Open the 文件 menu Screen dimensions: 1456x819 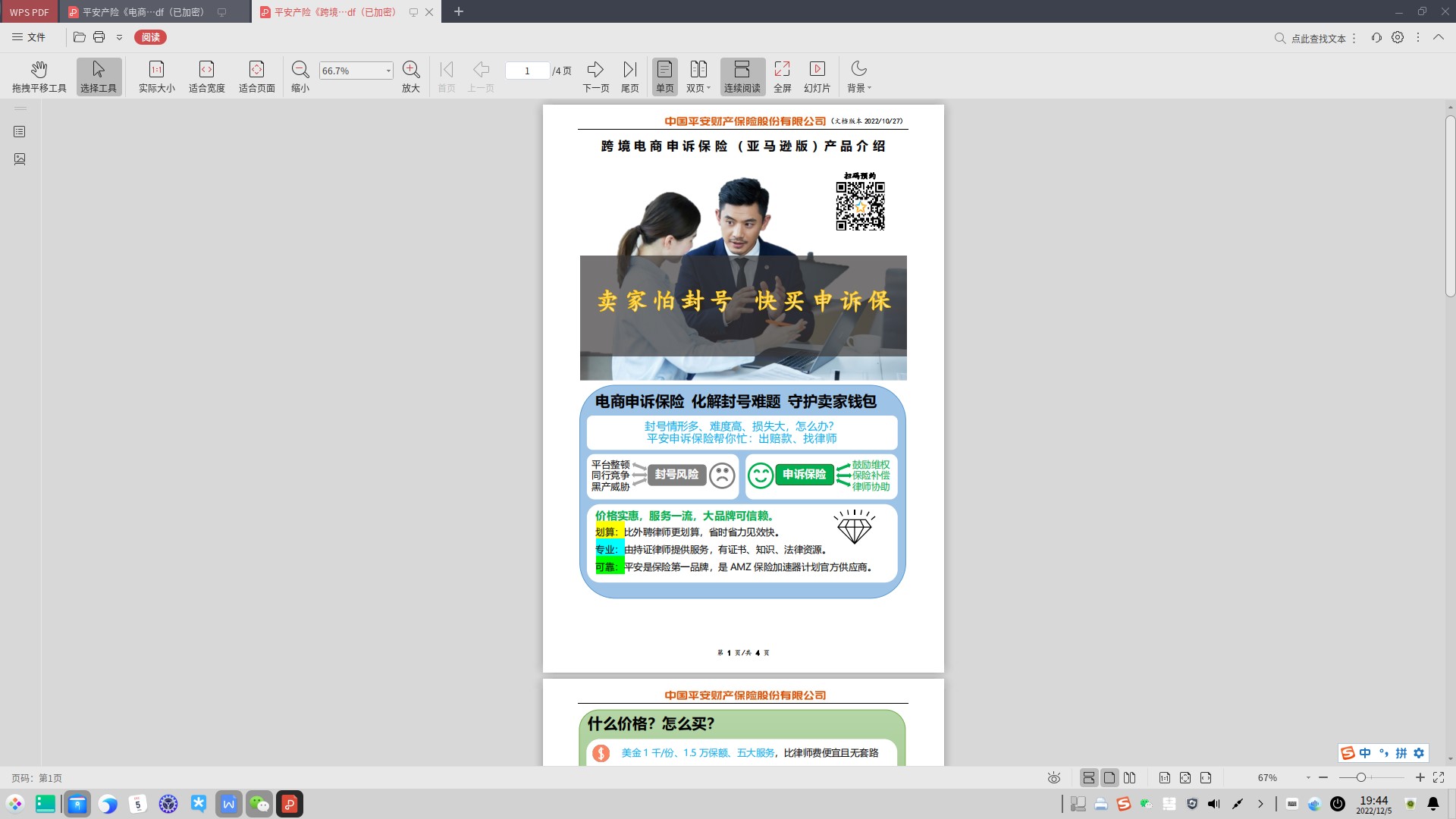click(29, 37)
